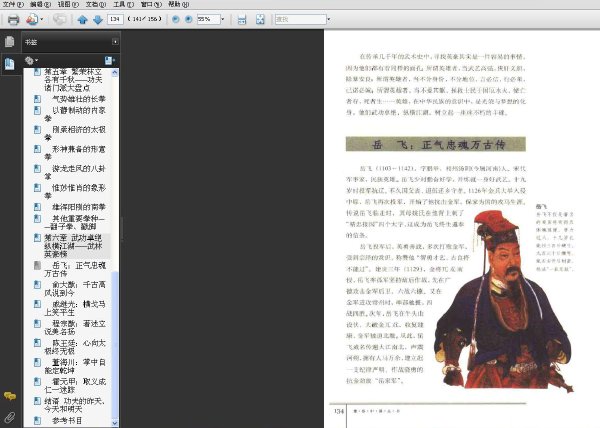The width and height of the screenshot is (600, 428).
Task: Open the search options dropdown arrow
Action: pos(329,19)
